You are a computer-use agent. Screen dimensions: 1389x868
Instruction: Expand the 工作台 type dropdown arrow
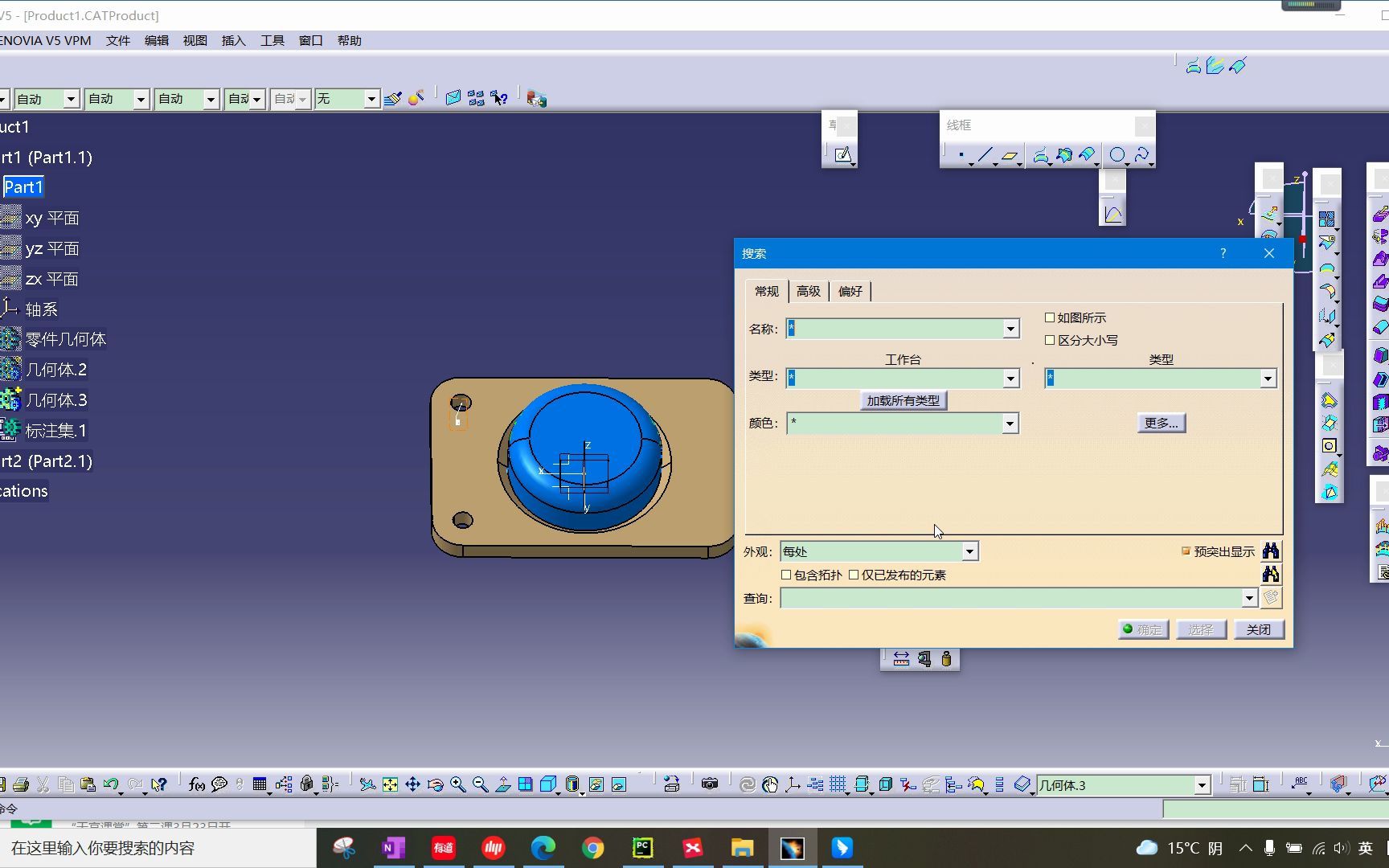(1010, 379)
